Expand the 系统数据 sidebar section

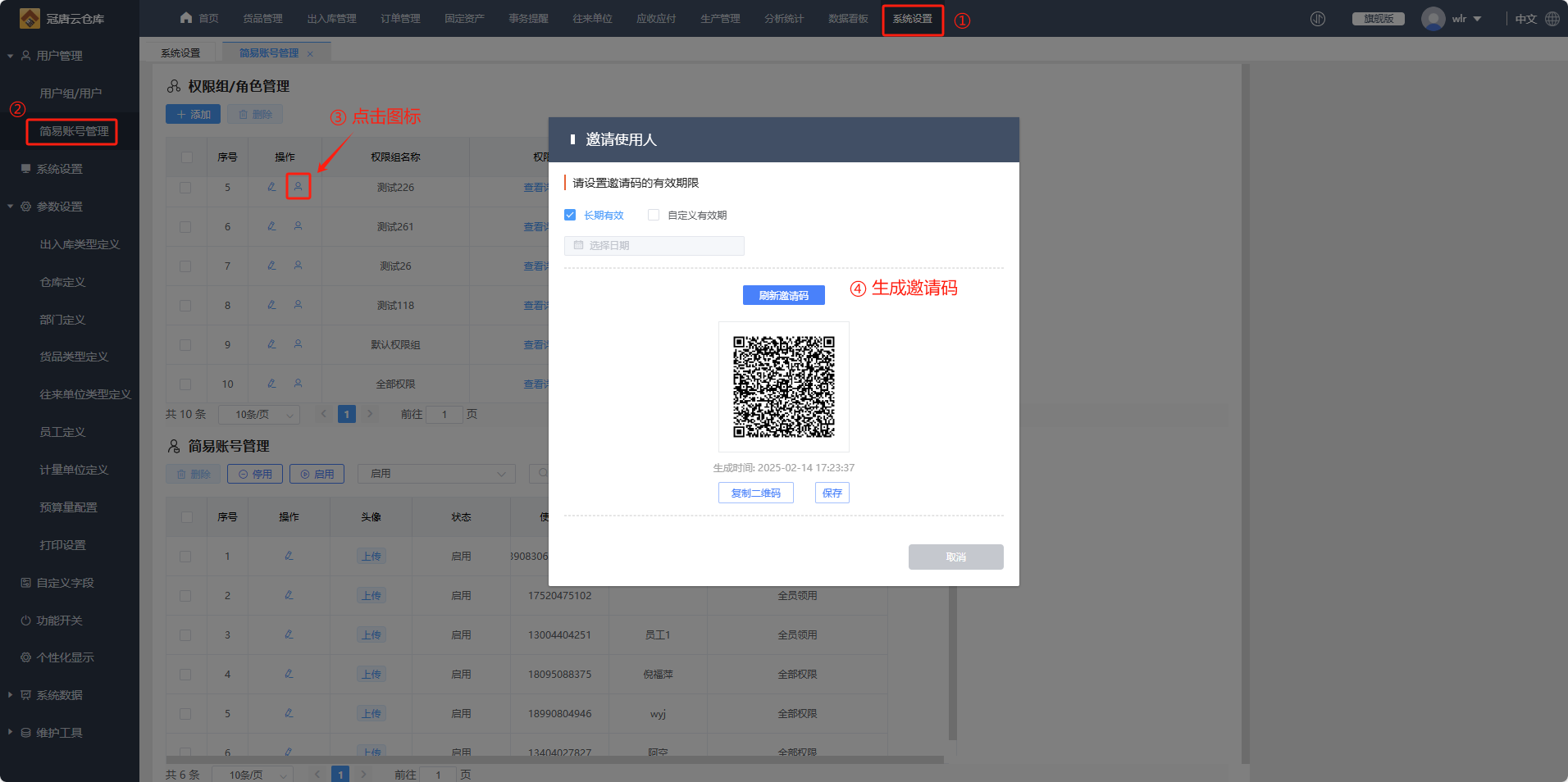[x=10, y=695]
